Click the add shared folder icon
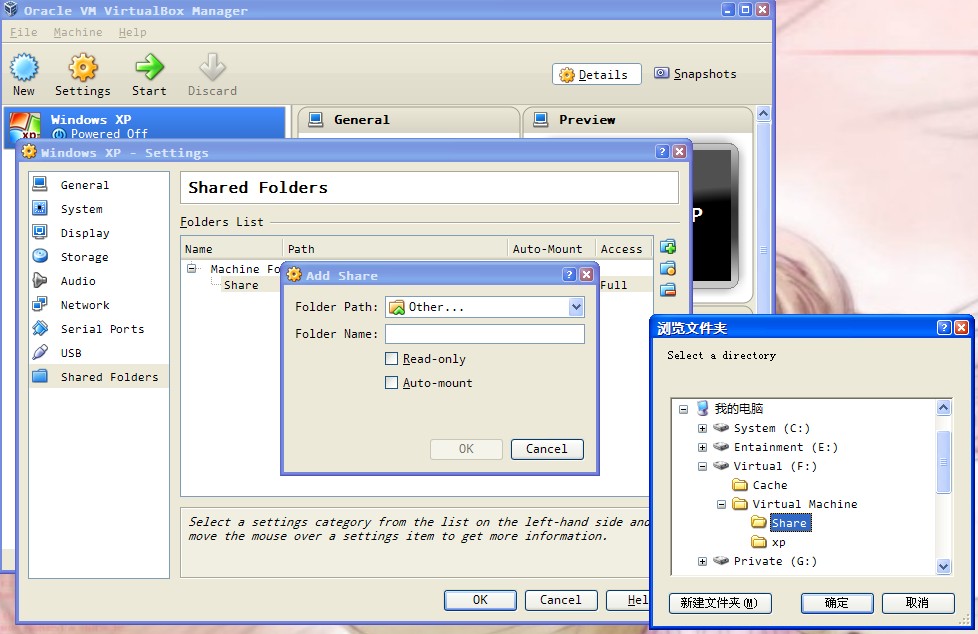This screenshot has width=978, height=634. coord(668,246)
